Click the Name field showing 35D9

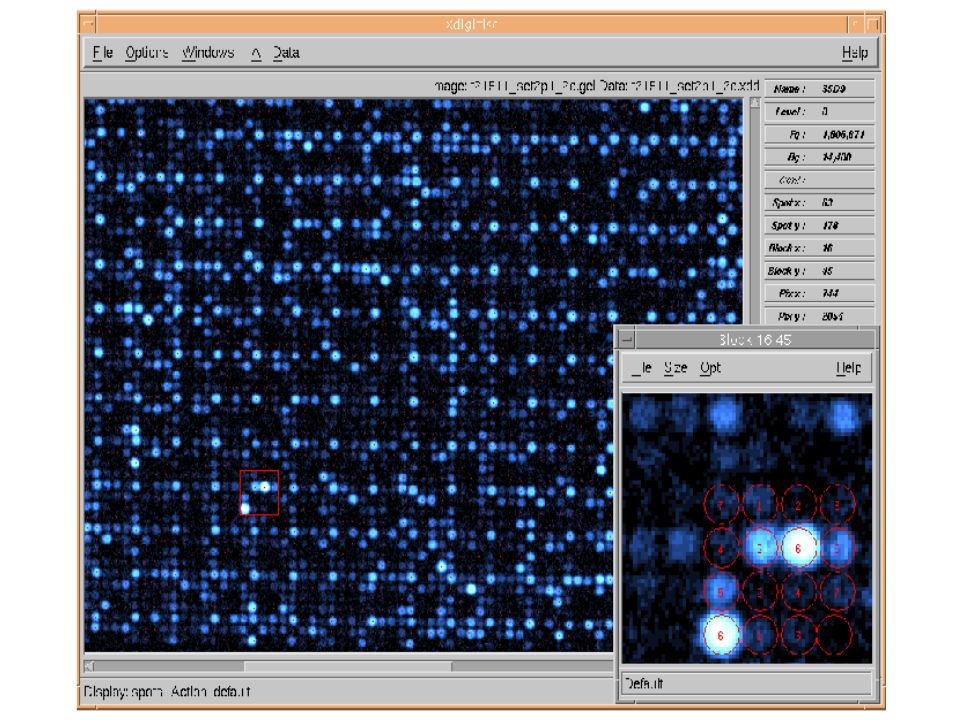click(819, 89)
